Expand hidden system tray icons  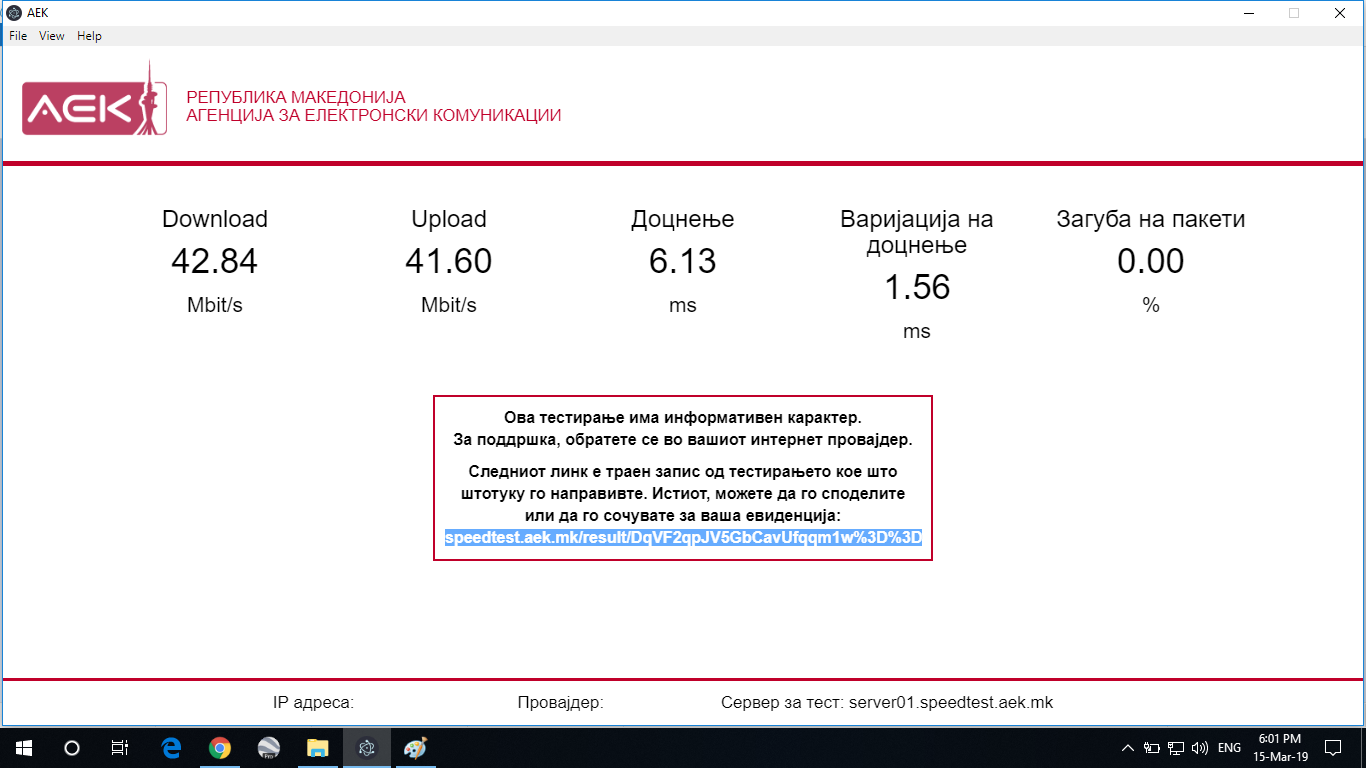pos(1128,747)
